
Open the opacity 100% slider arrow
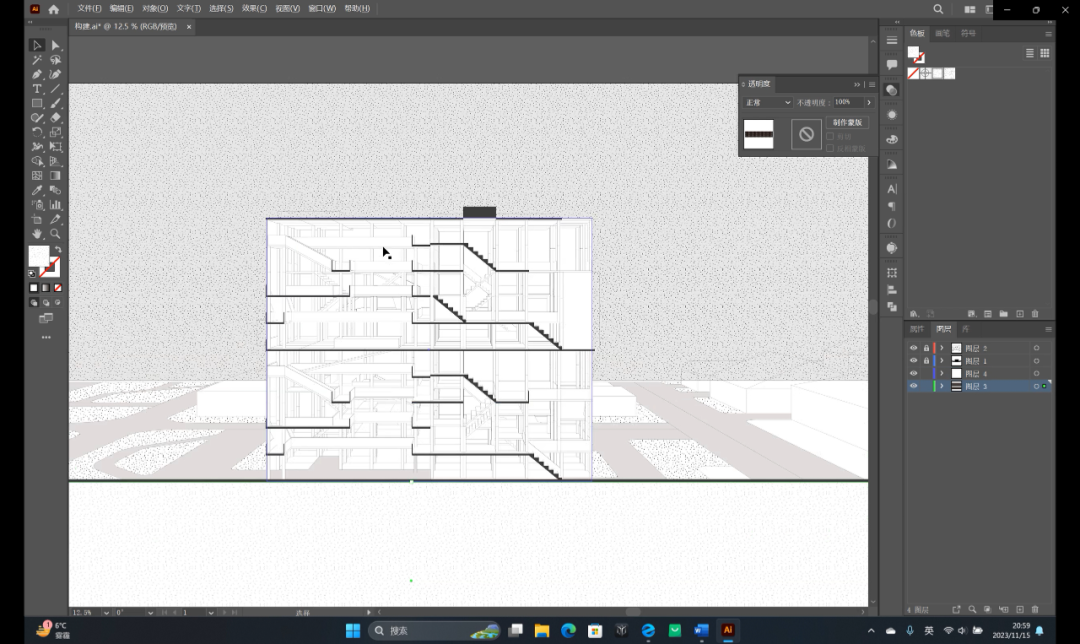[869, 103]
